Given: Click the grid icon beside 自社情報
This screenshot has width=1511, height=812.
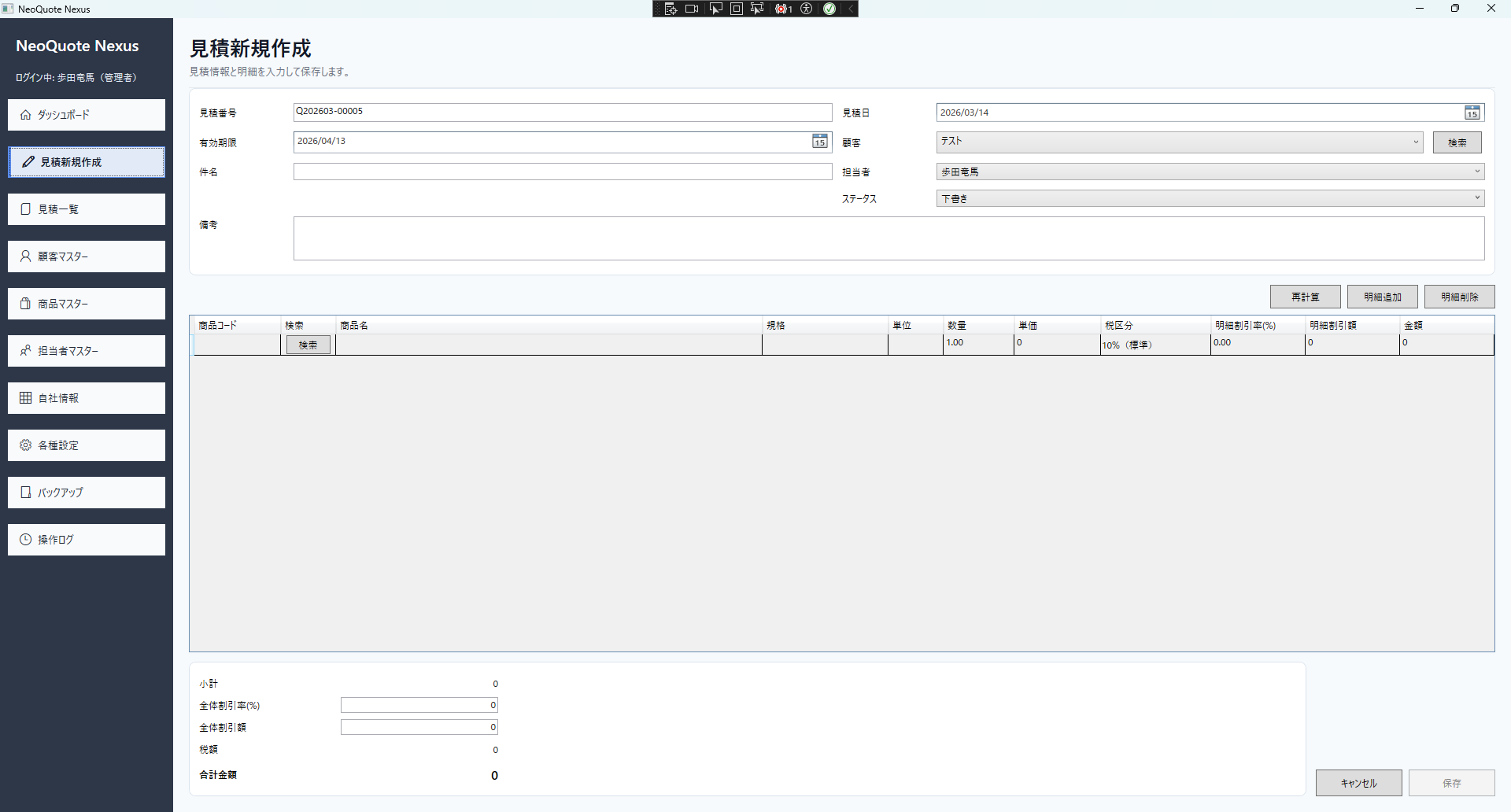Looking at the screenshot, I should [26, 397].
